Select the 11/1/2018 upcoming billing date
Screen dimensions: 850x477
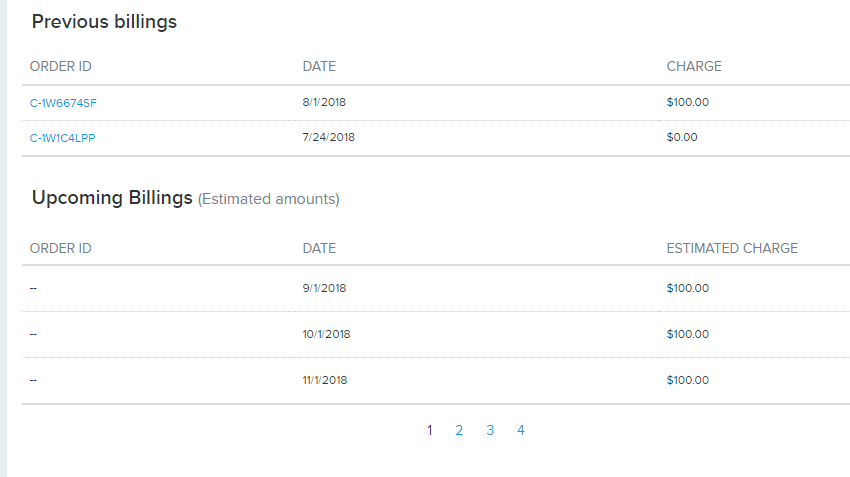pyautogui.click(x=325, y=380)
